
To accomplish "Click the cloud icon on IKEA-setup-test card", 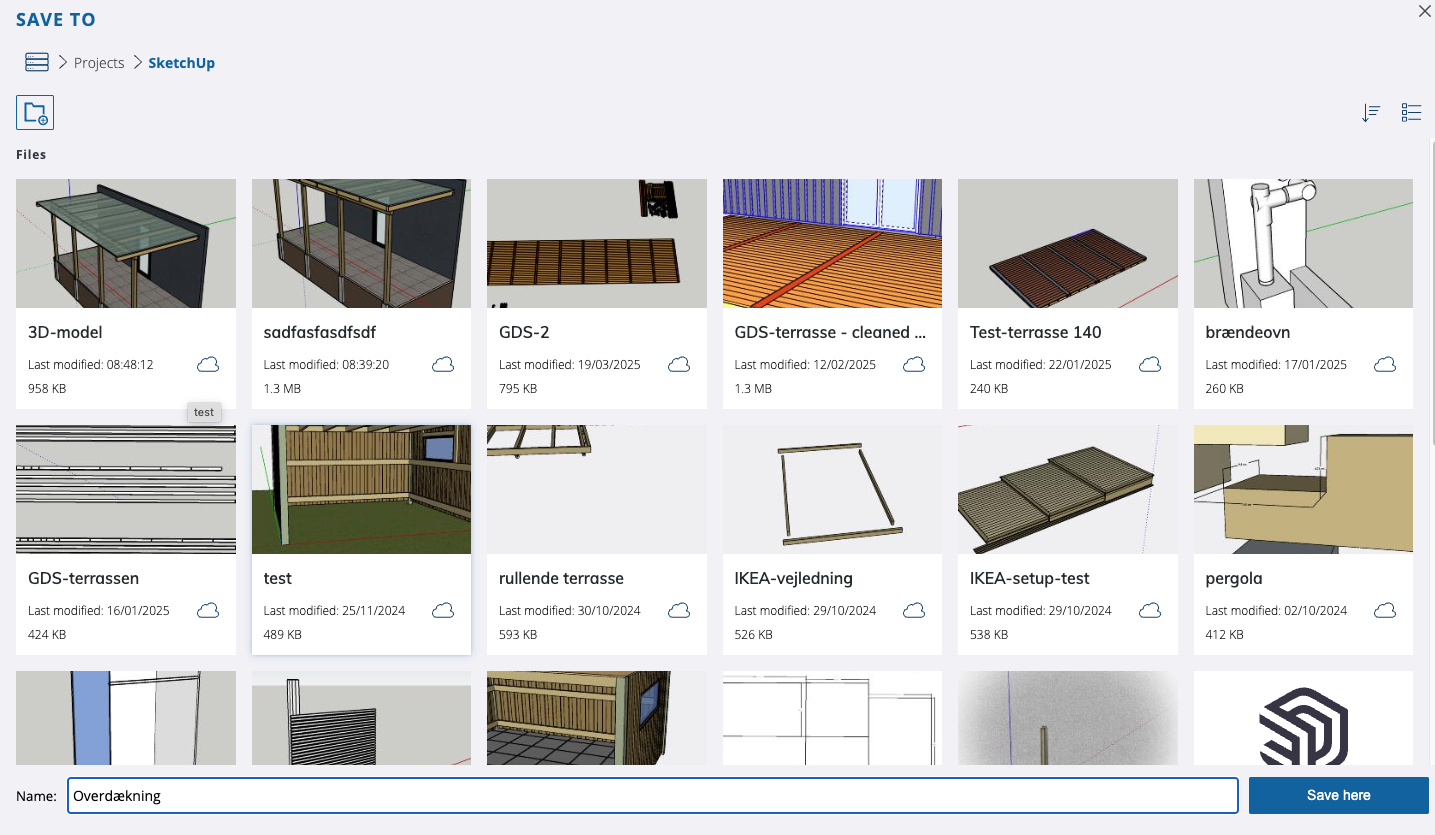I will click(x=1150, y=611).
